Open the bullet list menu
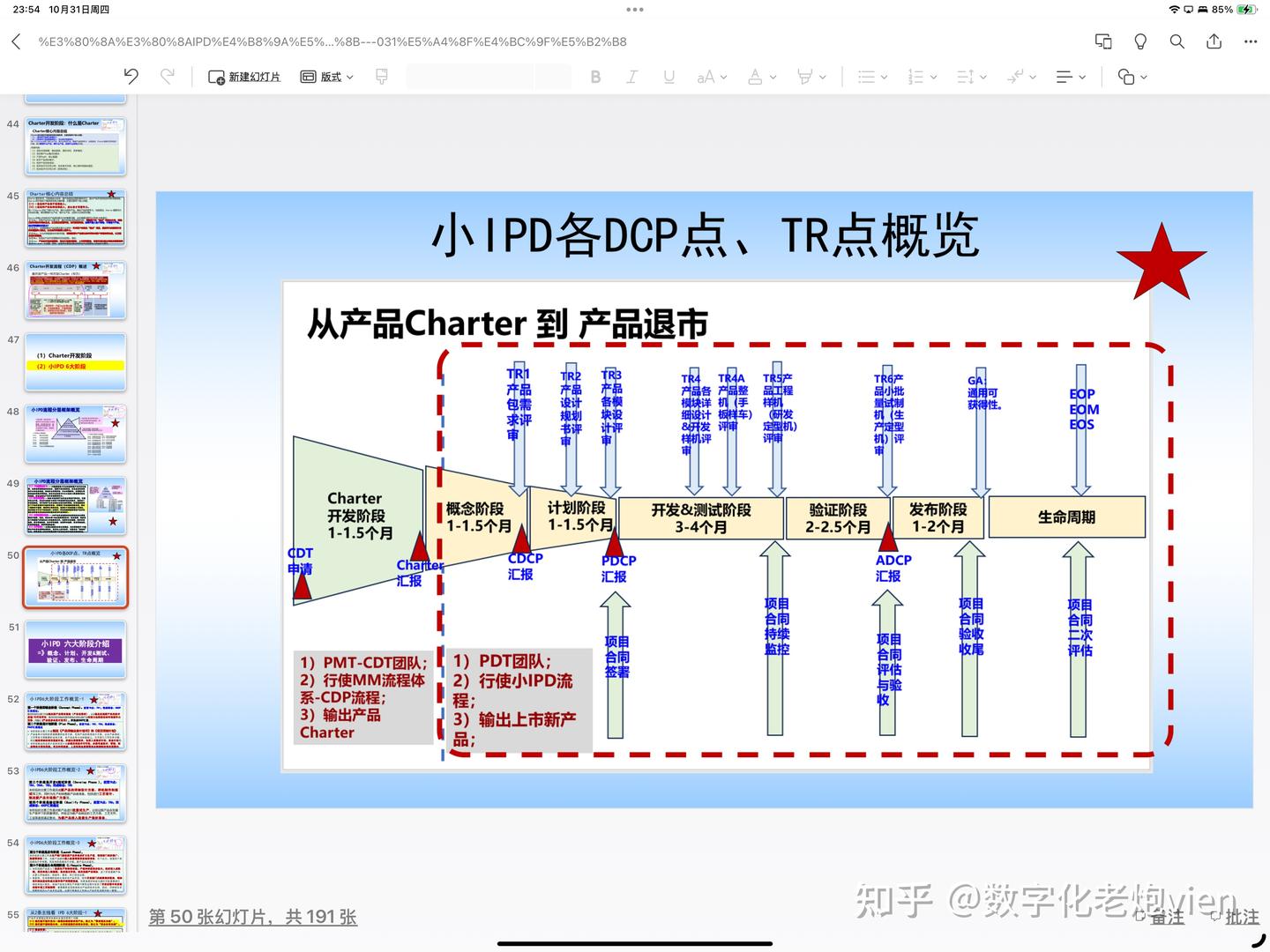 click(871, 77)
